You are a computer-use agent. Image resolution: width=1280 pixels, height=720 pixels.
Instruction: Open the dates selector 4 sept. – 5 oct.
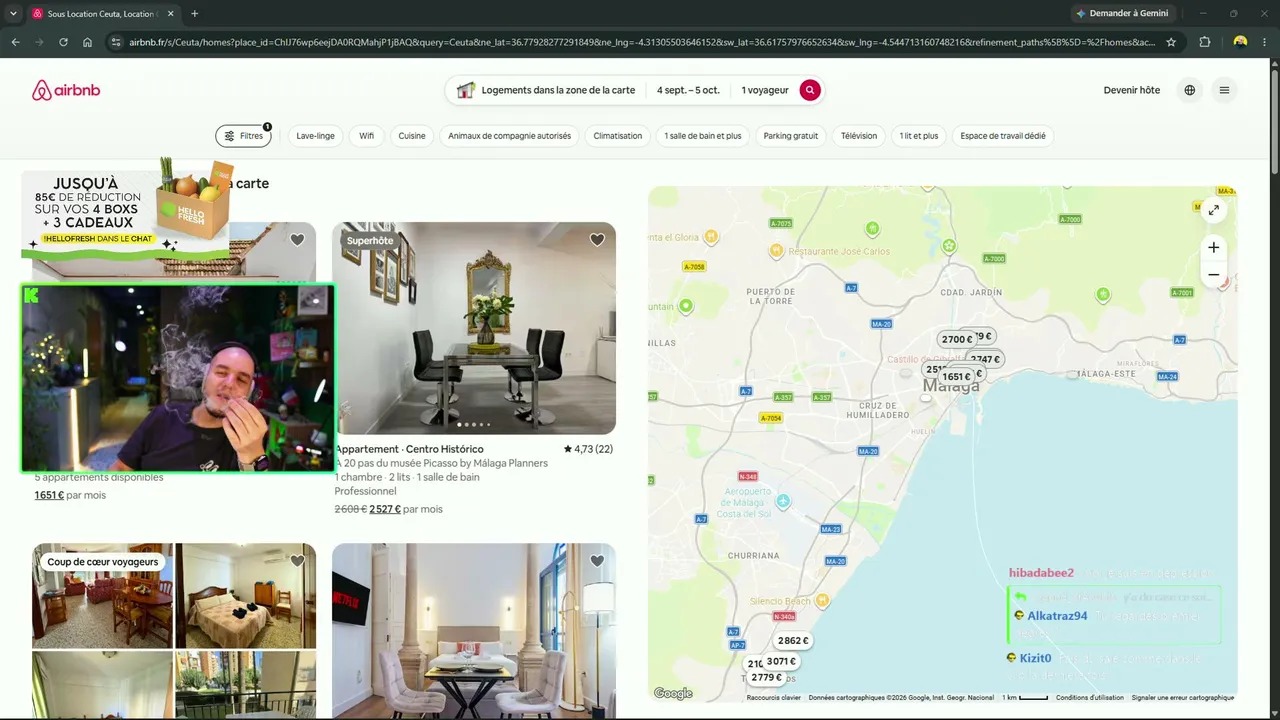[x=688, y=90]
